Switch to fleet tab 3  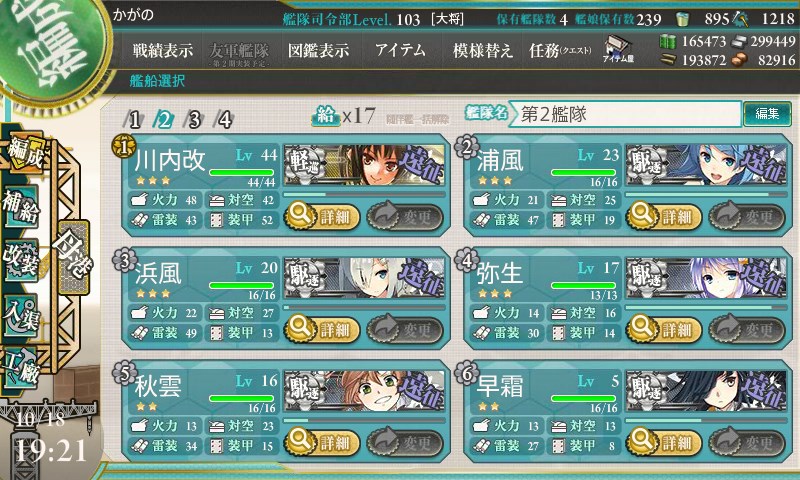pyautogui.click(x=194, y=120)
